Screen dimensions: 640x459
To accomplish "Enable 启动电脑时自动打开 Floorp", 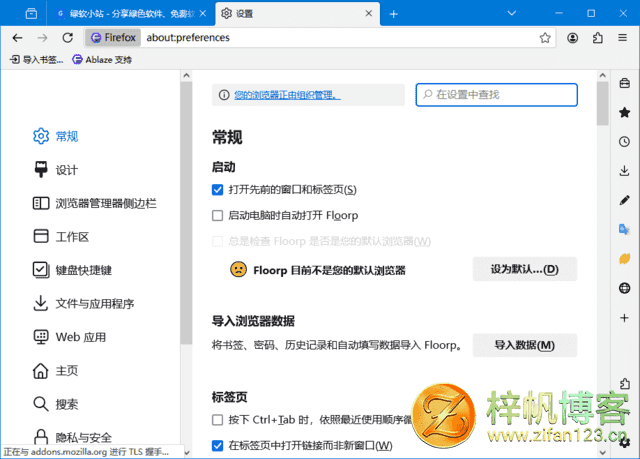I will point(218,215).
